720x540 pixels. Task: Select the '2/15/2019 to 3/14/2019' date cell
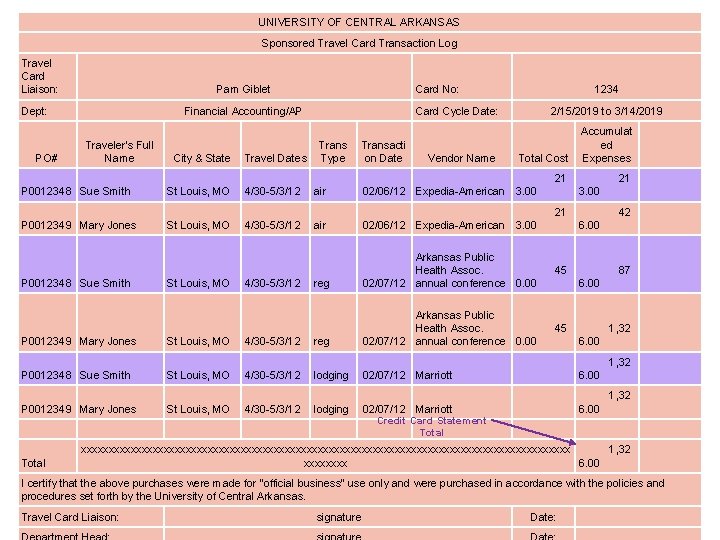click(607, 111)
